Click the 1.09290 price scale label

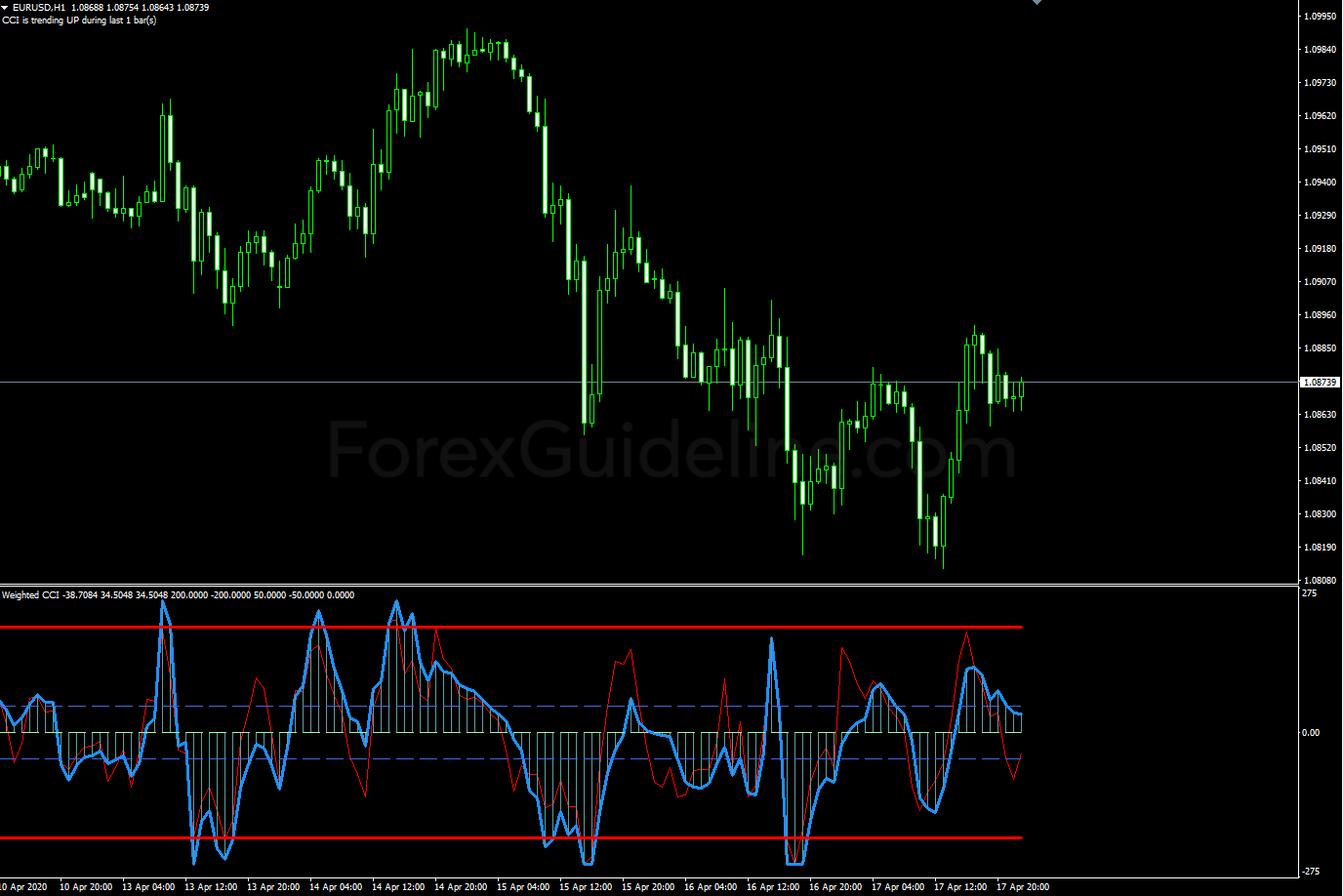pos(1320,215)
